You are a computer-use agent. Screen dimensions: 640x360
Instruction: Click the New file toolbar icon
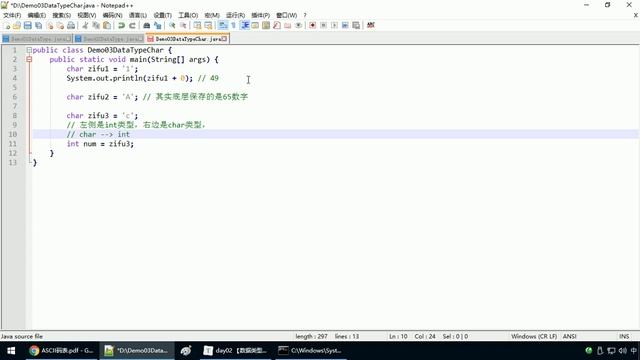click(7, 25)
